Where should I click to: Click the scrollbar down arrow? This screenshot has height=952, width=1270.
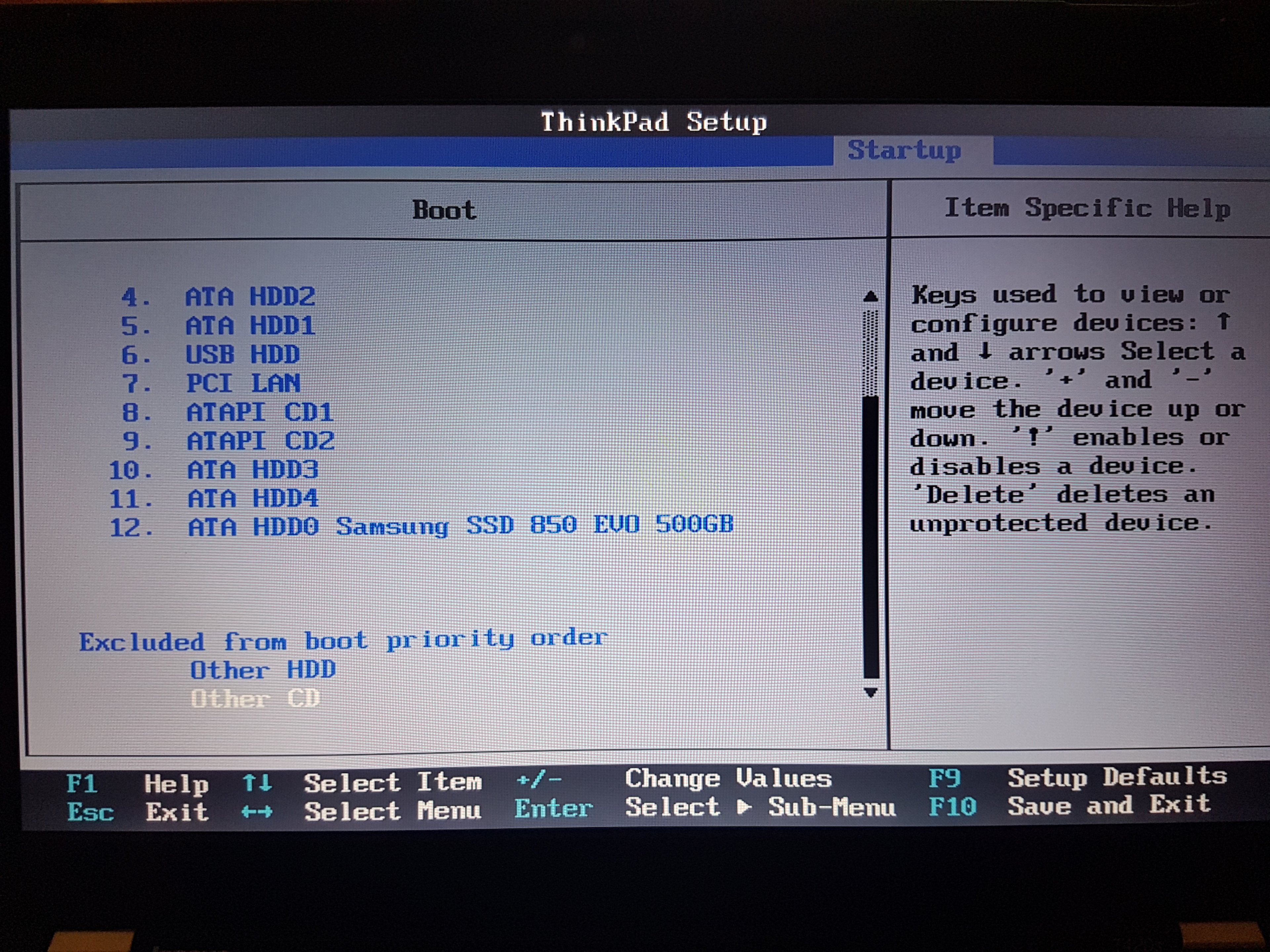coord(870,693)
